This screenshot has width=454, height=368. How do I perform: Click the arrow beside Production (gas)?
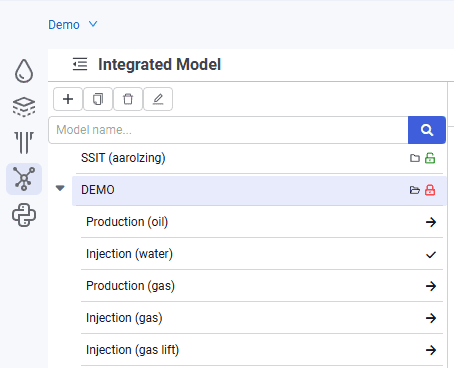click(431, 286)
